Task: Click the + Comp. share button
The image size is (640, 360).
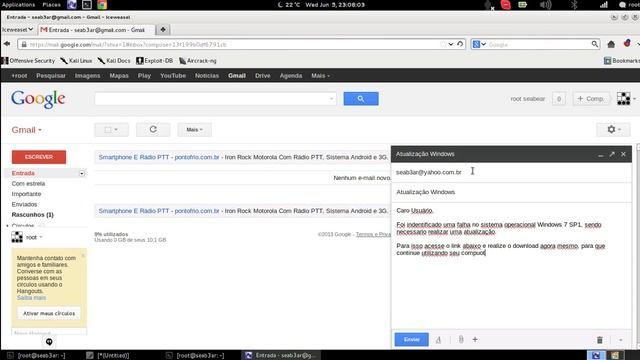Action: coord(591,99)
